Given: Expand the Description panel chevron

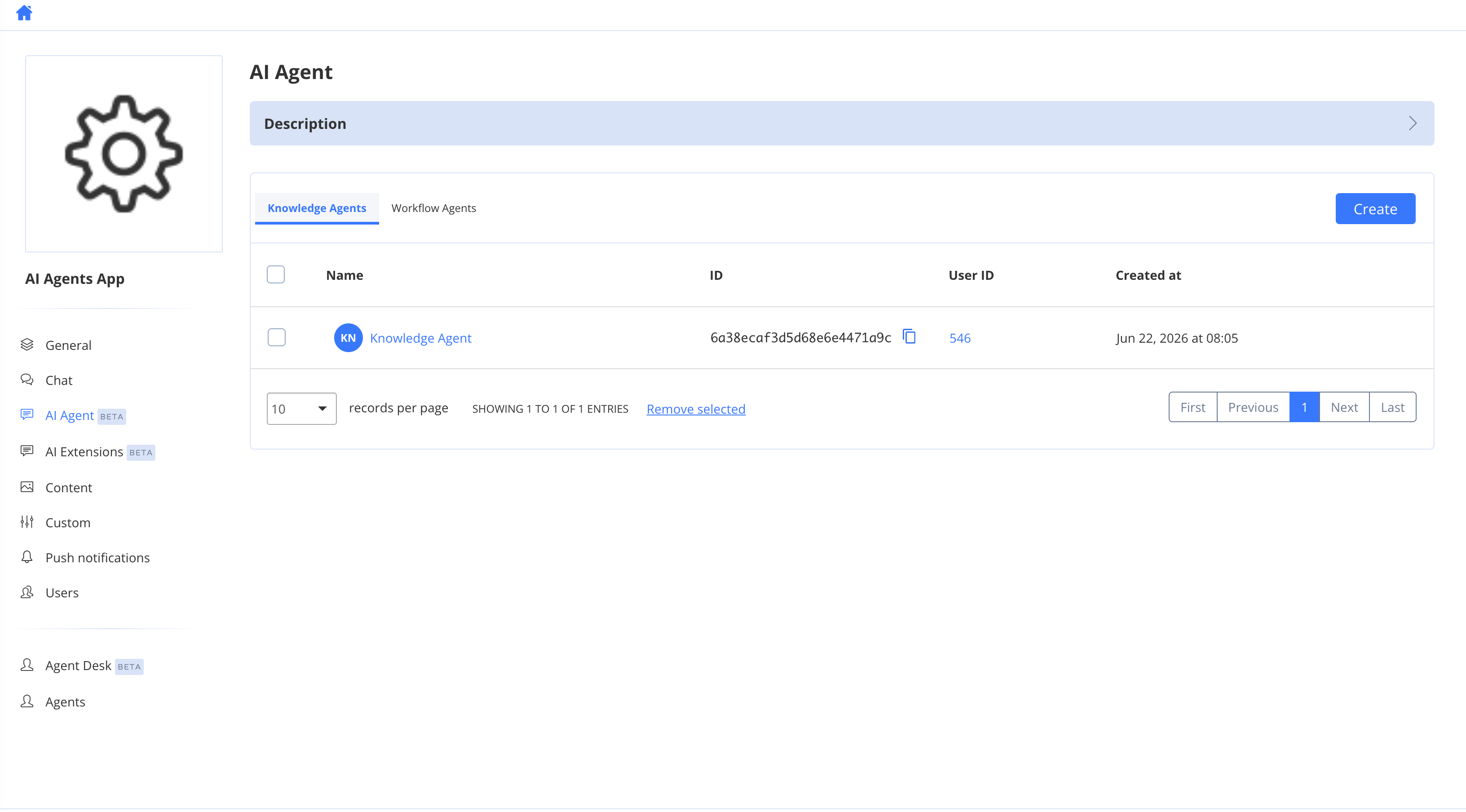Looking at the screenshot, I should tap(1413, 124).
